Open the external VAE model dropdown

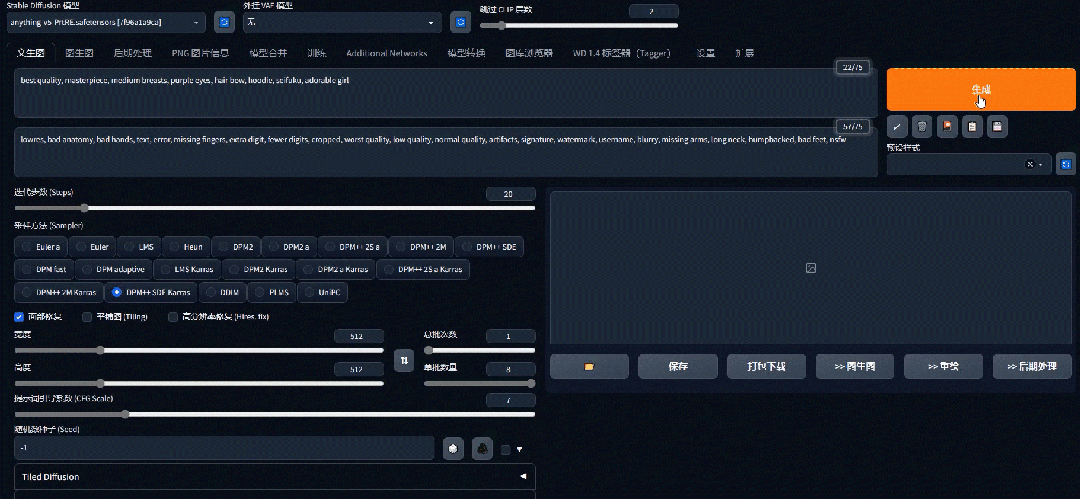pyautogui.click(x=342, y=22)
